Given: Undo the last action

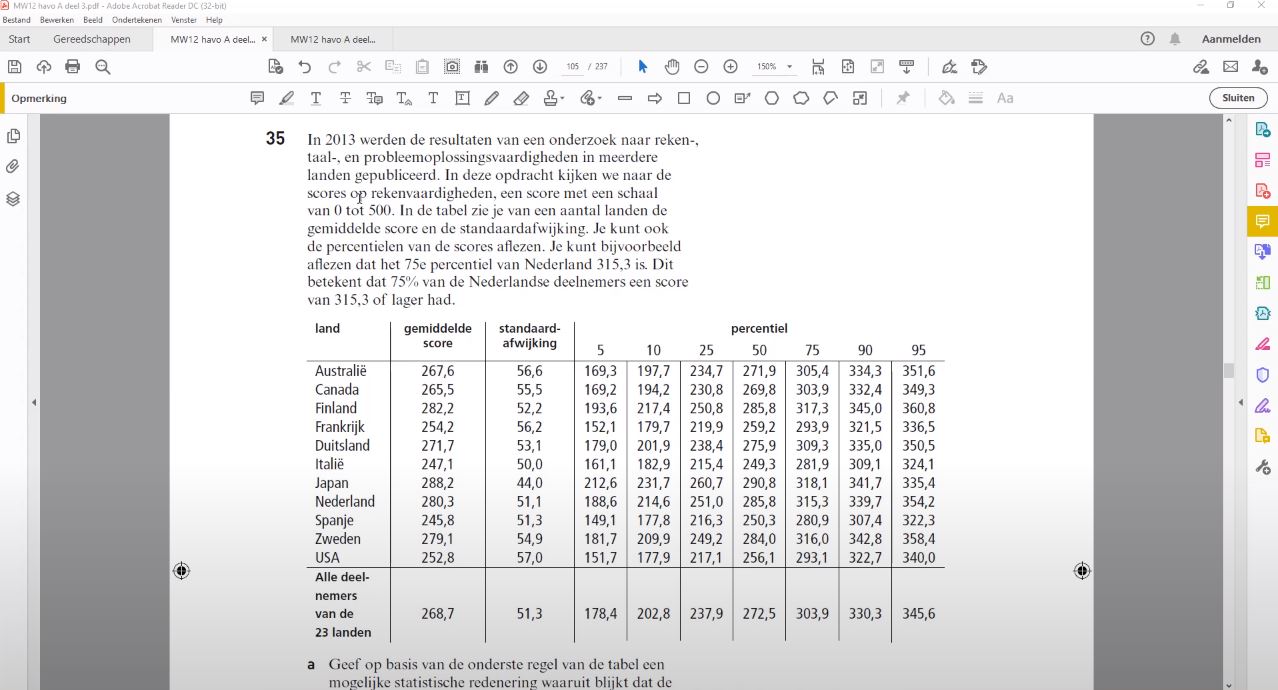Looking at the screenshot, I should [305, 67].
